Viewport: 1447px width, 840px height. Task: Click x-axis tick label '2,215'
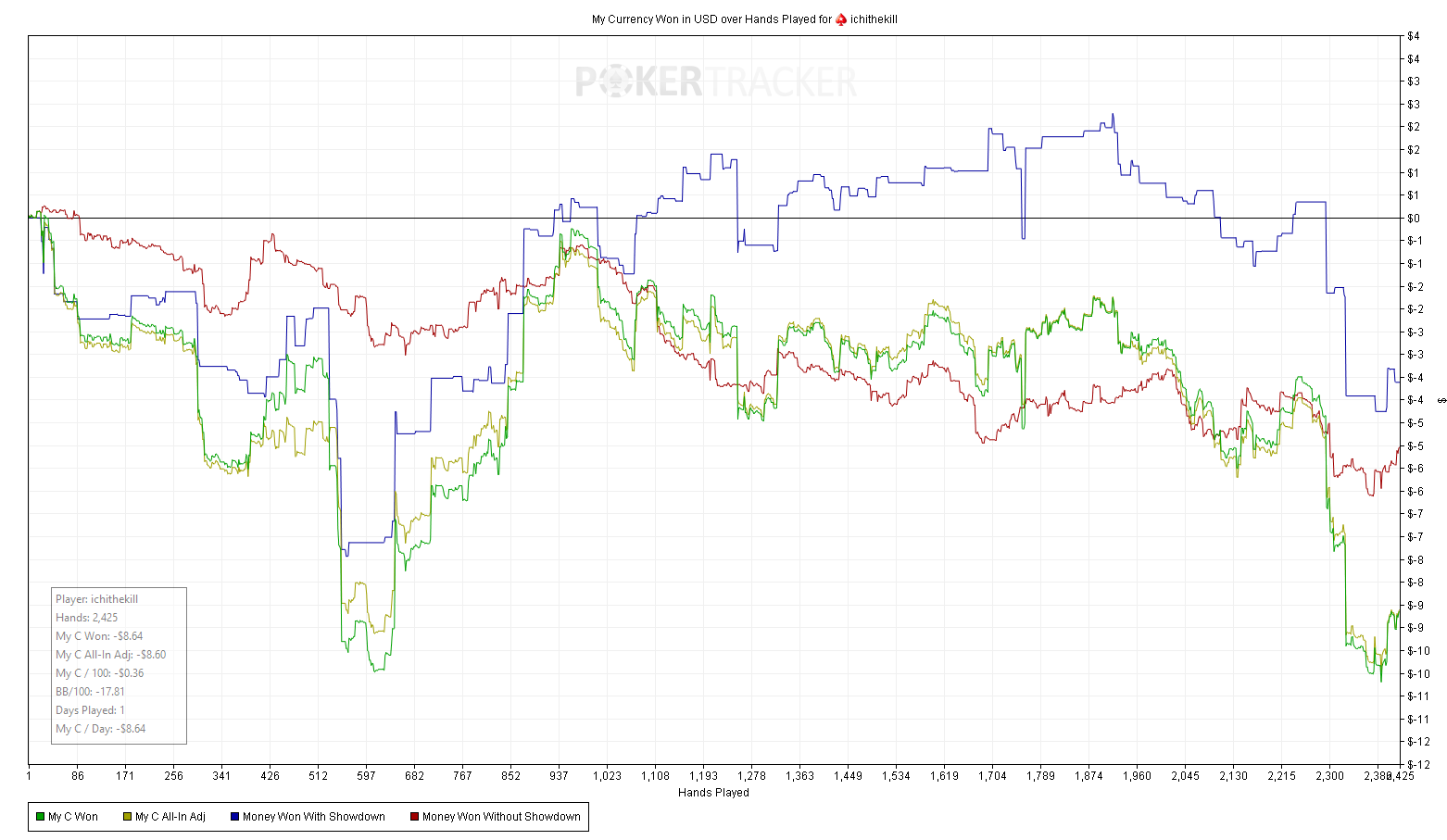(1281, 776)
